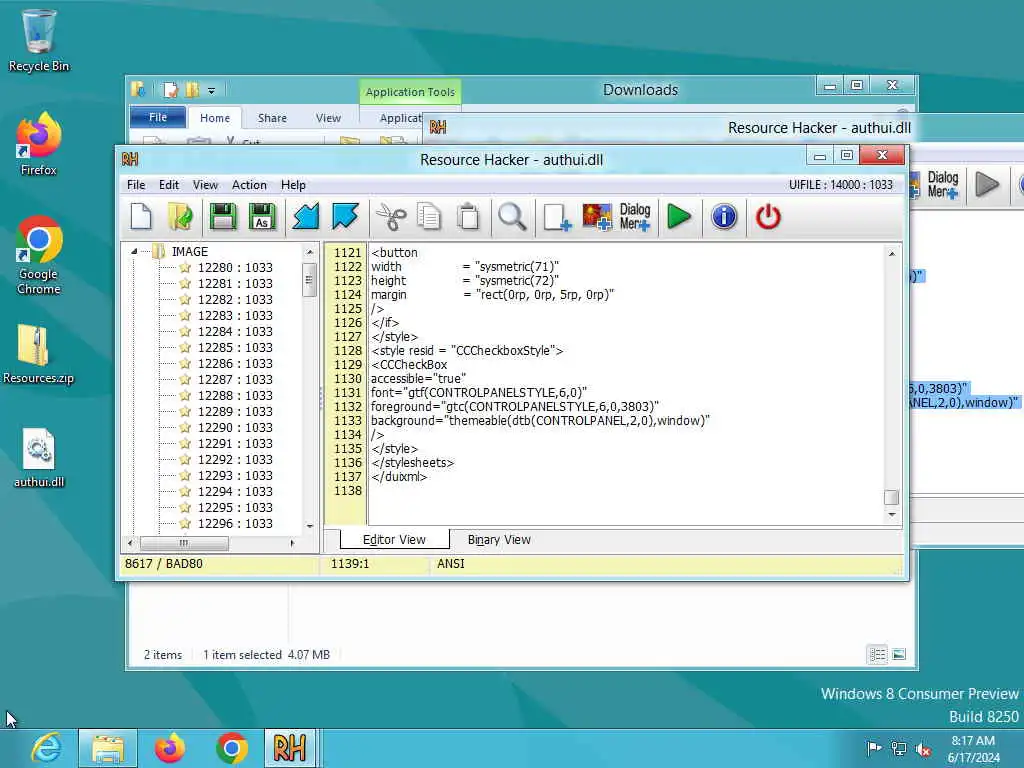The height and width of the screenshot is (768, 1024).
Task: Save the file using the green floppy icon
Action: [x=223, y=217]
